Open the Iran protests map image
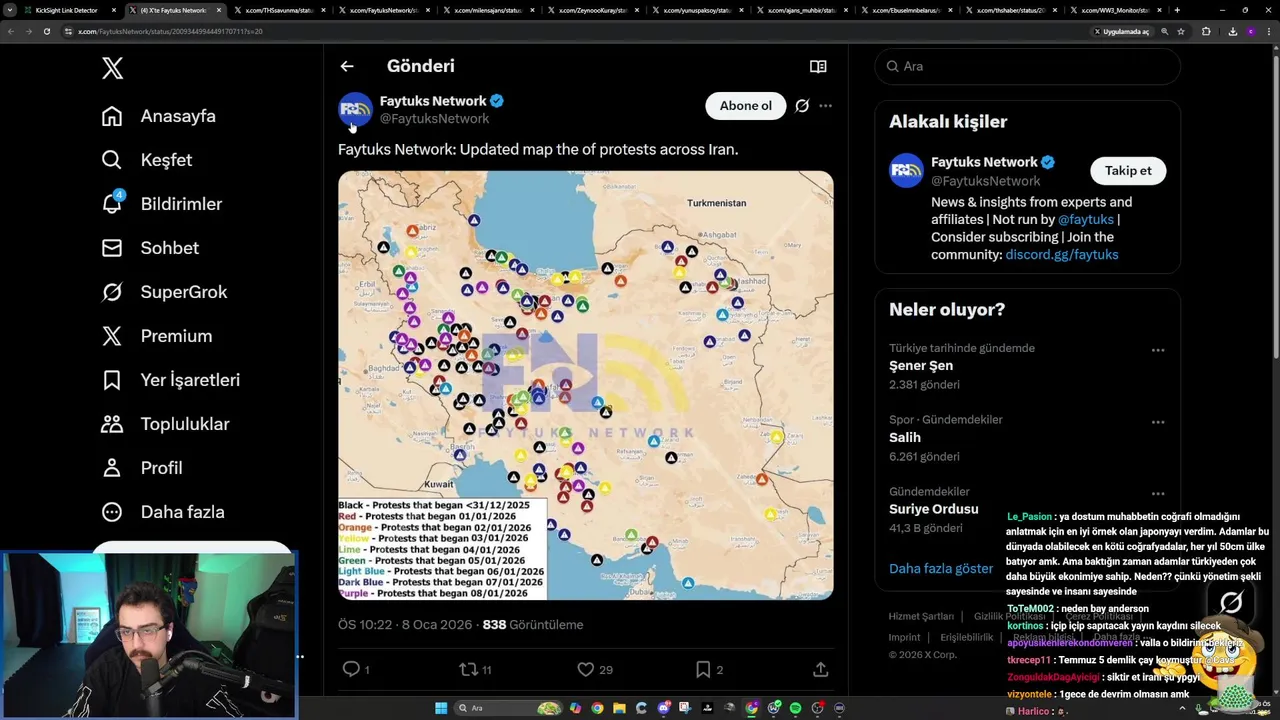Image resolution: width=1280 pixels, height=720 pixels. 586,385
